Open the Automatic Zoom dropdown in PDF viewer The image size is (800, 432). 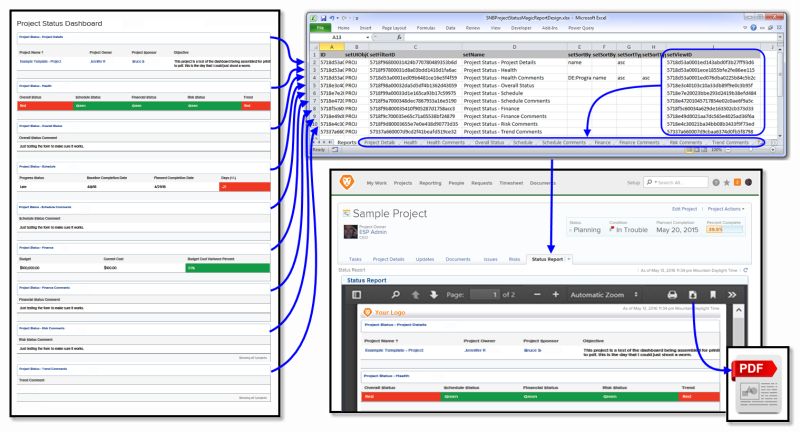click(604, 295)
